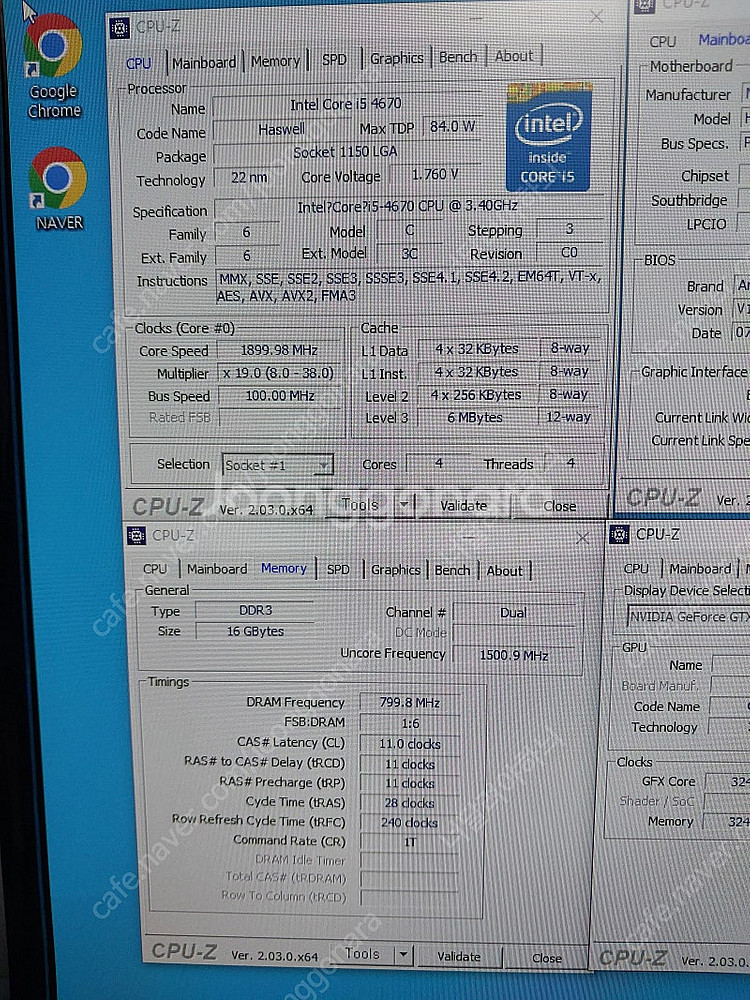Select Bench tab in Memory window
This screenshot has height=1000, width=750.
[452, 570]
